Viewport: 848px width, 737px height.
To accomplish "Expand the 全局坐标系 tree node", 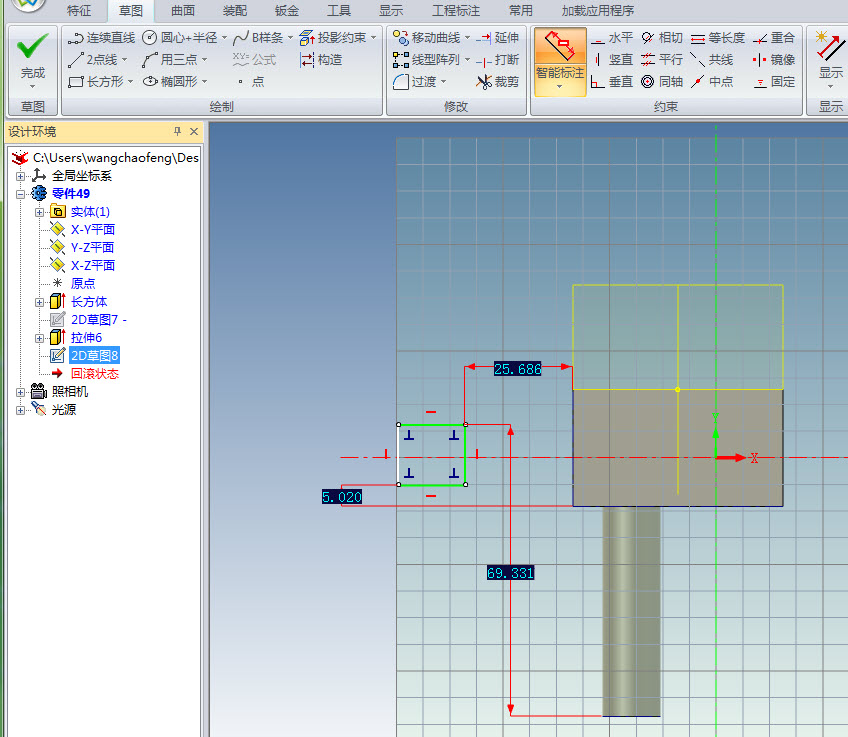I will click(21, 176).
